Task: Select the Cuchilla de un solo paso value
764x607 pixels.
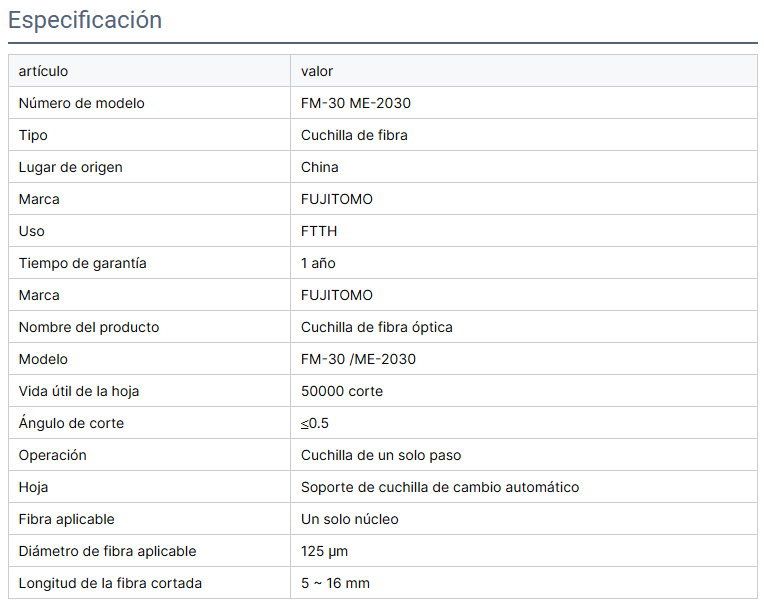Action: pos(381,455)
